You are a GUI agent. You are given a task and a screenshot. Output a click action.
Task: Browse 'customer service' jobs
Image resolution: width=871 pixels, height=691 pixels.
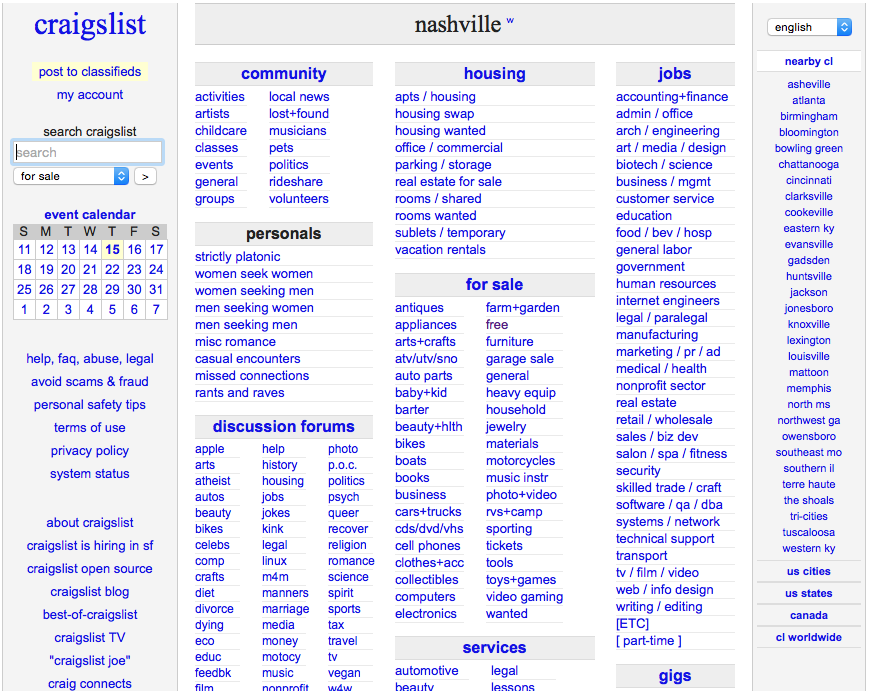pos(665,199)
